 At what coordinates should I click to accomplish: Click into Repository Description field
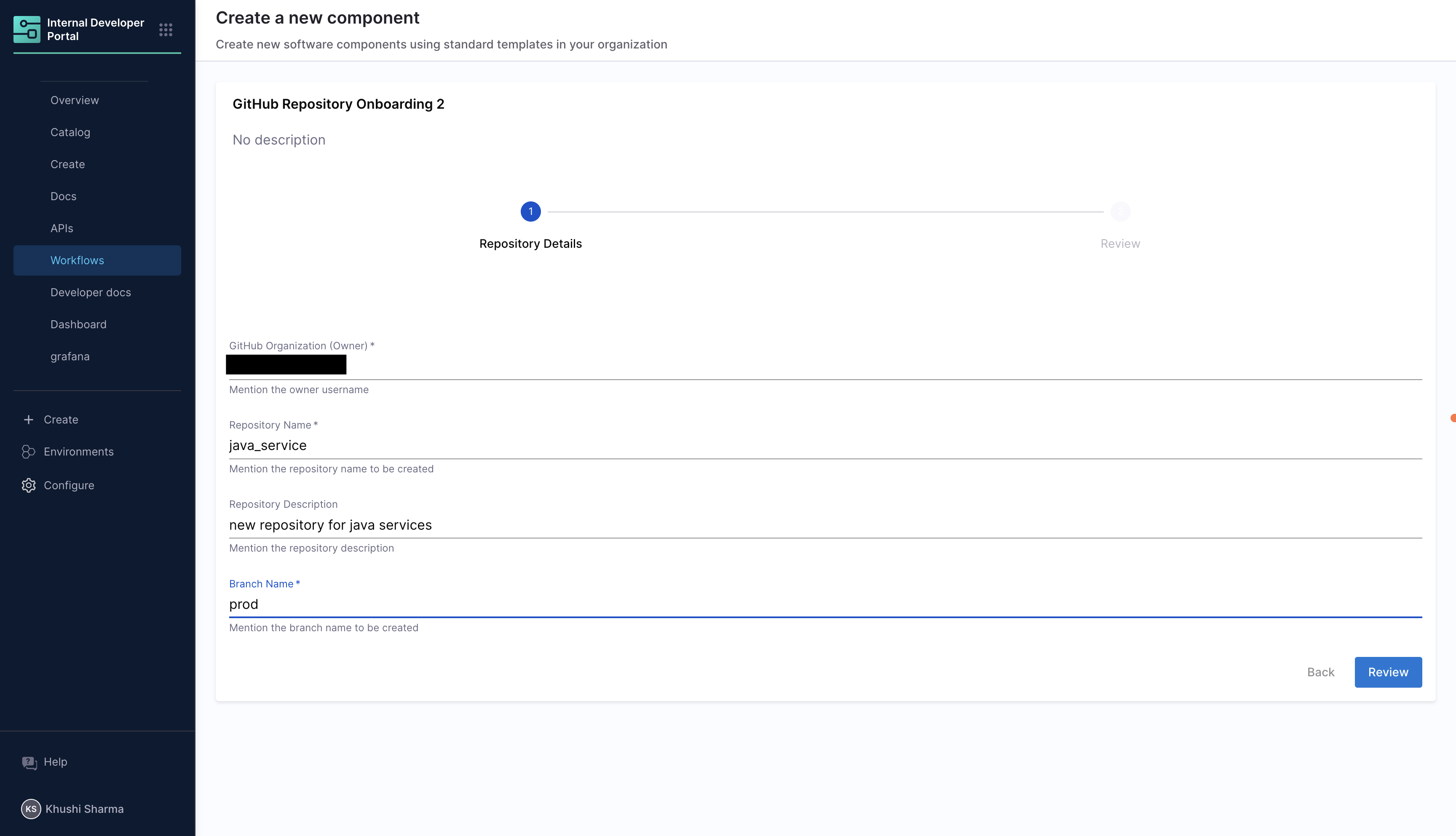tap(825, 525)
